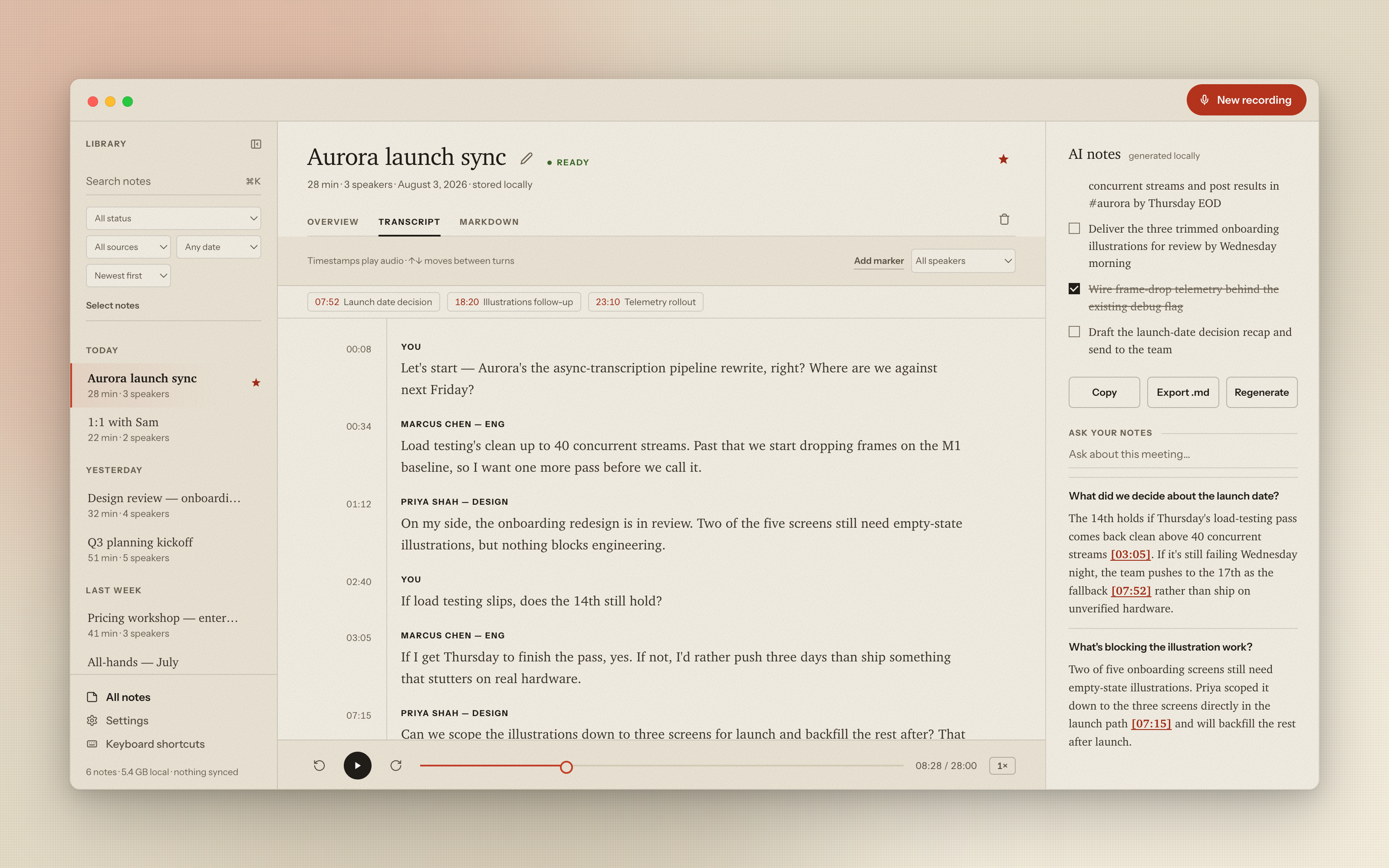Open the Newest first sort dropdown
The image size is (1389, 868).
click(128, 276)
